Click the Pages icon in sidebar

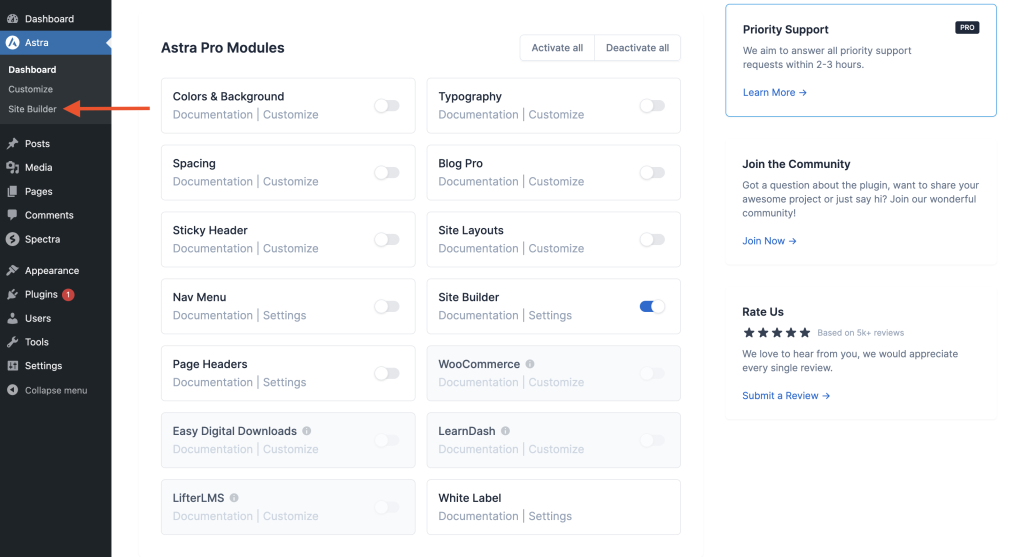pyautogui.click(x=12, y=191)
